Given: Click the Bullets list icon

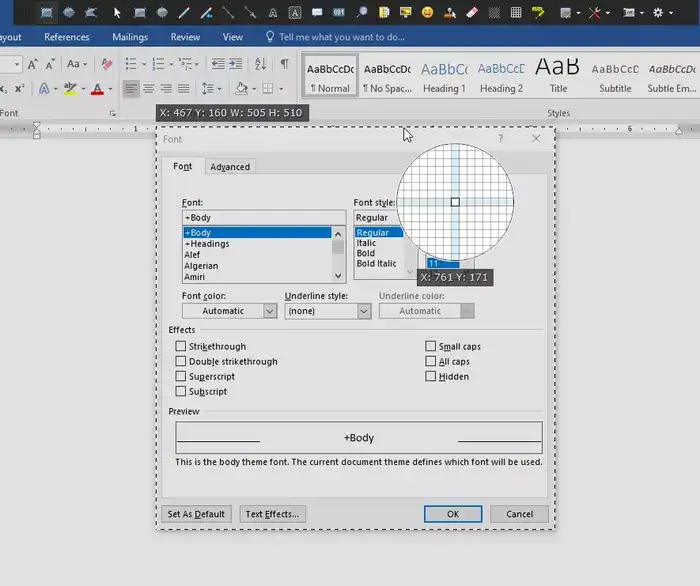Looking at the screenshot, I should (131, 64).
